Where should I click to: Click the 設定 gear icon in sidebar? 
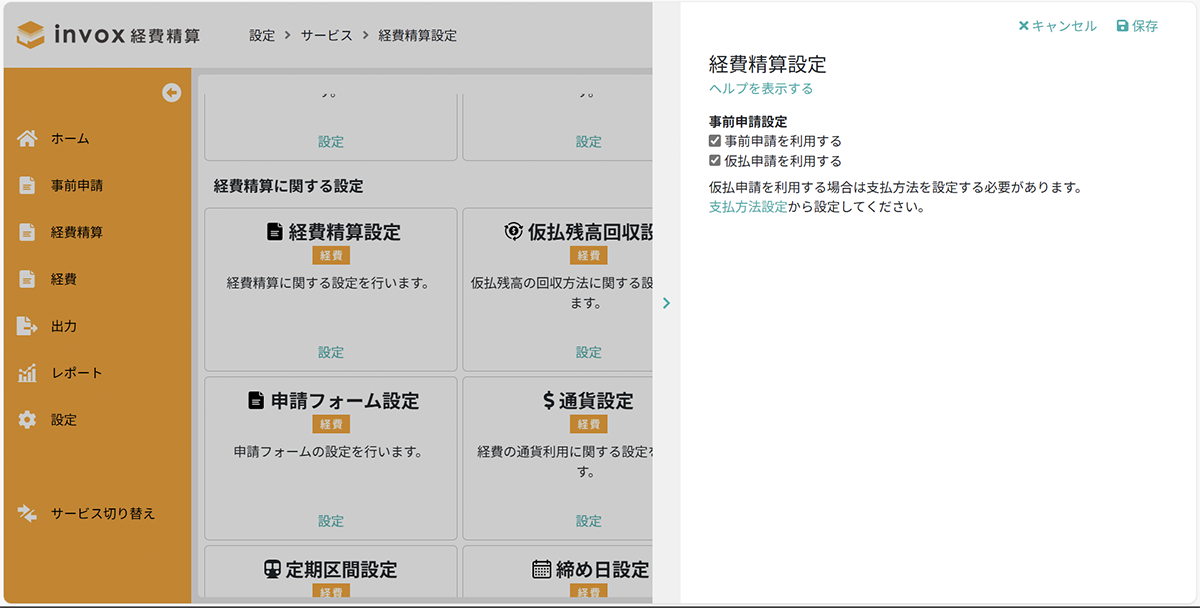(x=27, y=420)
